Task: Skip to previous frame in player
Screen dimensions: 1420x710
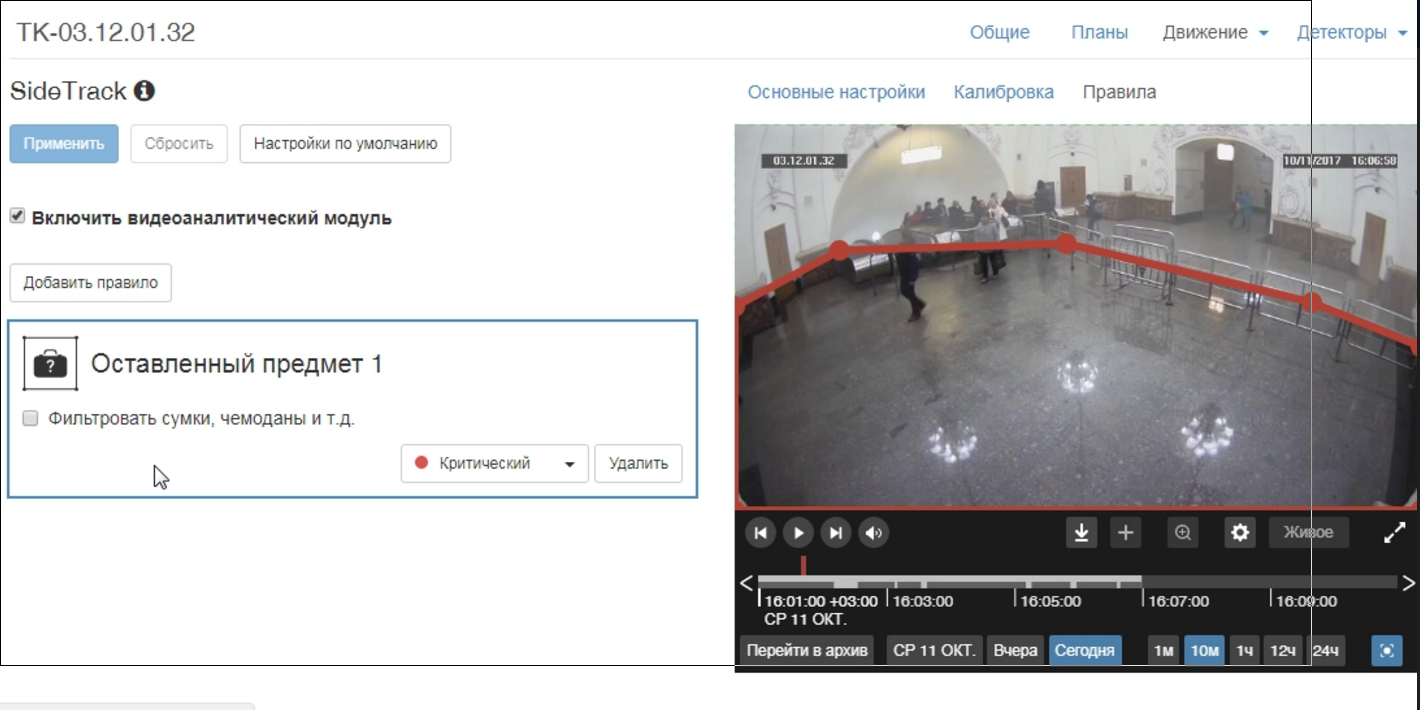Action: click(x=760, y=533)
